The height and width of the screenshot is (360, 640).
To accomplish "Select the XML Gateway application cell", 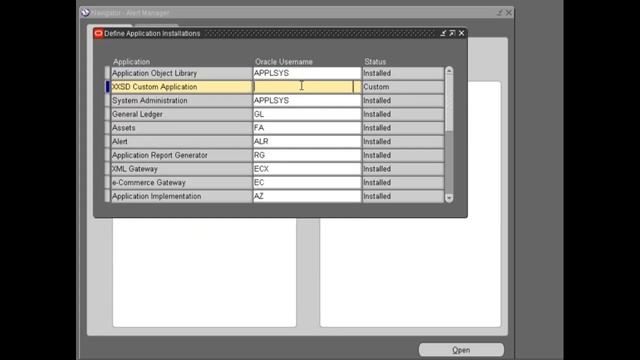I will 182,169.
